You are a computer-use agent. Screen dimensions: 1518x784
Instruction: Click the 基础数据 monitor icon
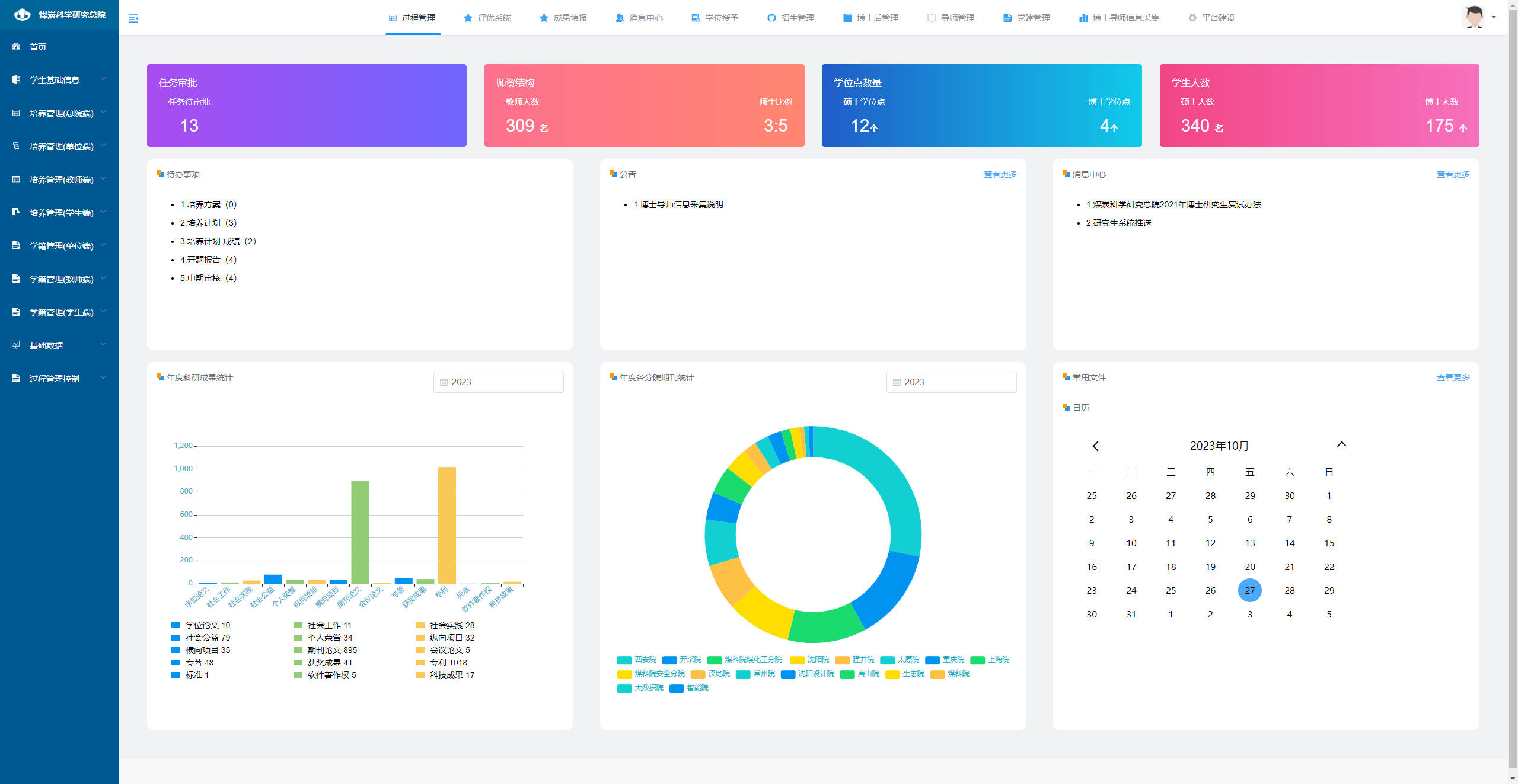(16, 345)
